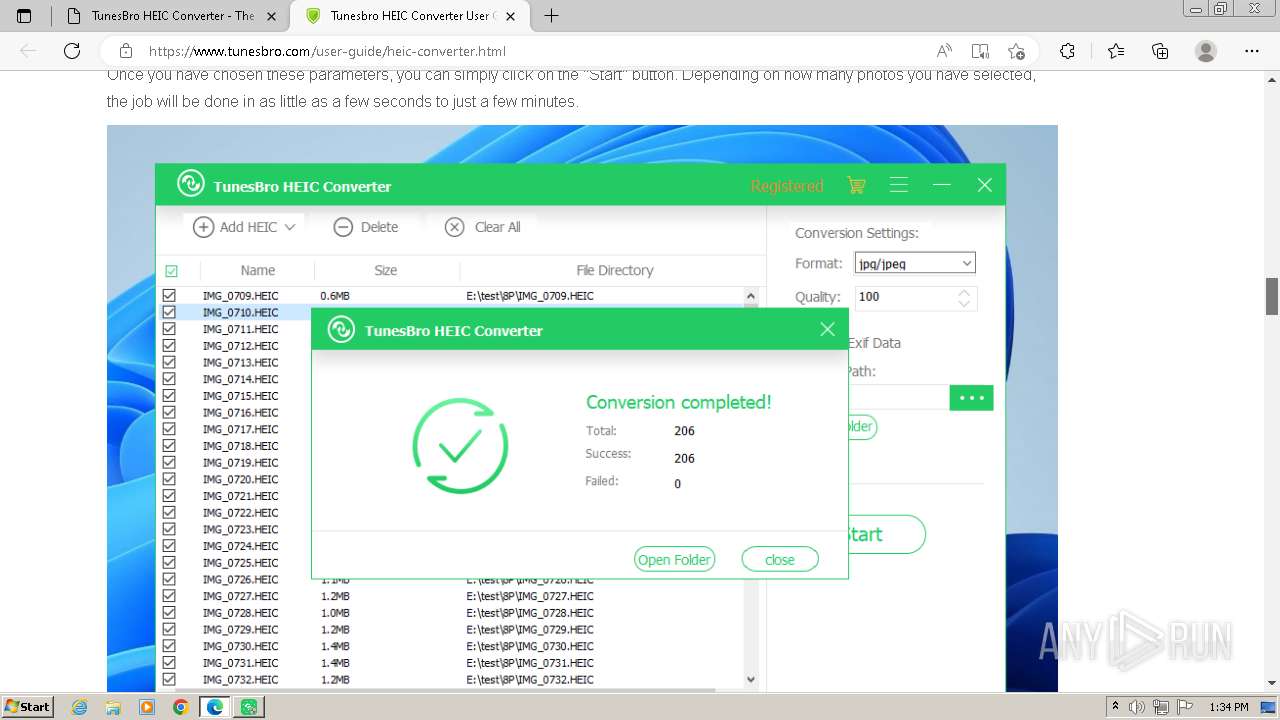
Task: Open the browser profile avatar
Action: click(x=1206, y=51)
